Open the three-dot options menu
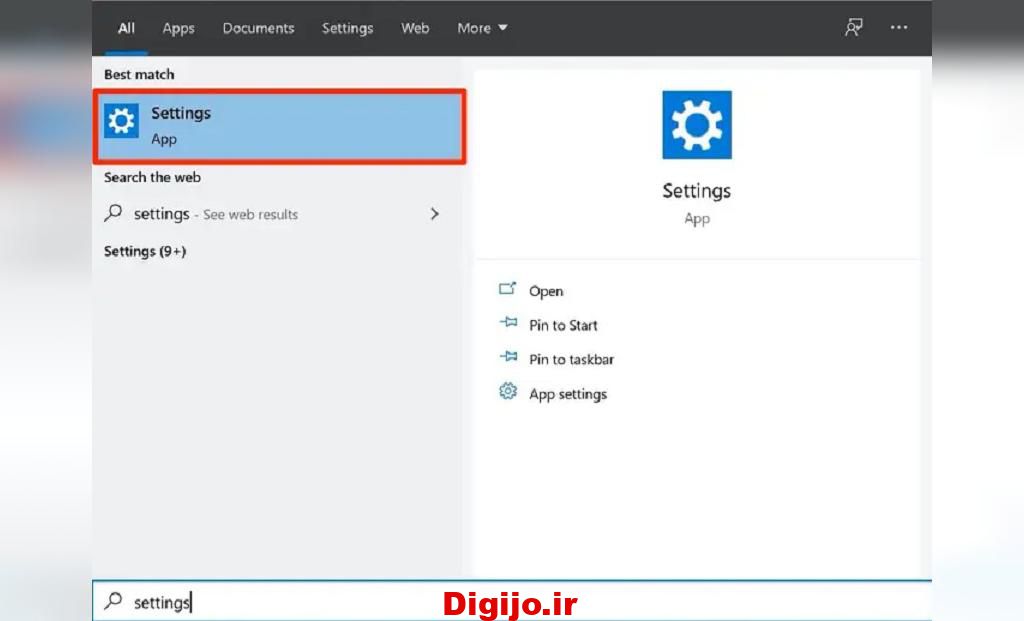This screenshot has width=1024, height=621. [899, 27]
